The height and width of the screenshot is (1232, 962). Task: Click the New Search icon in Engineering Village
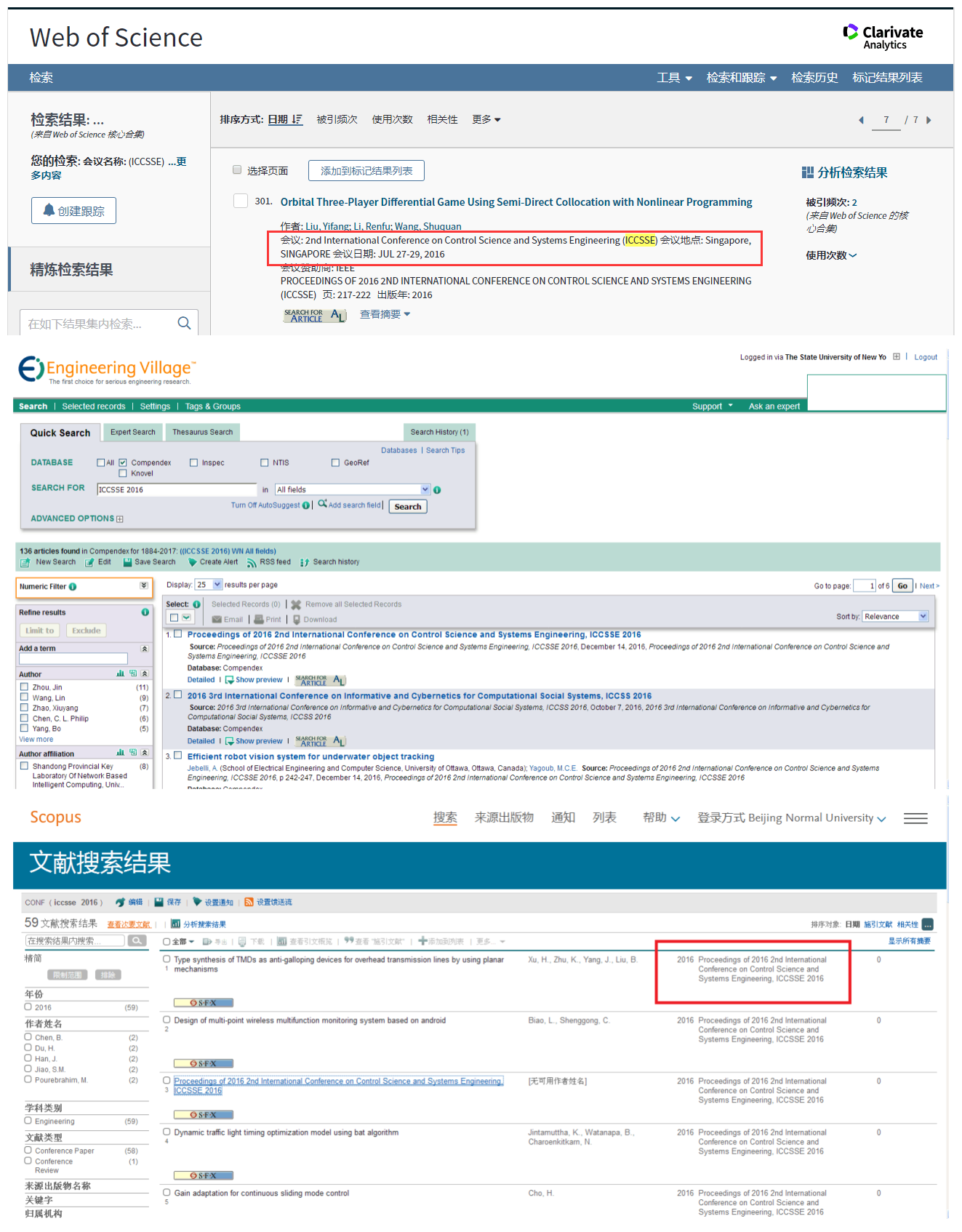click(x=25, y=563)
